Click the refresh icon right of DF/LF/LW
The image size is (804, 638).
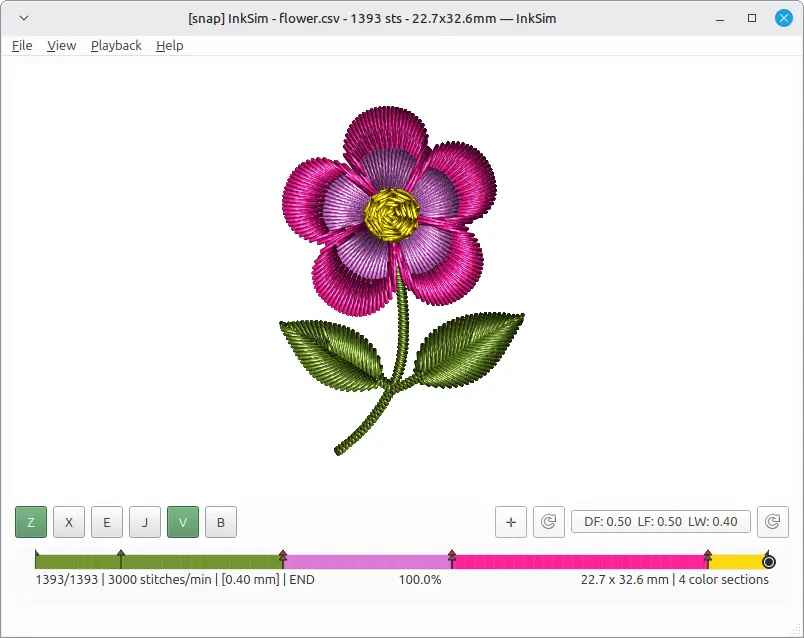[x=773, y=522]
